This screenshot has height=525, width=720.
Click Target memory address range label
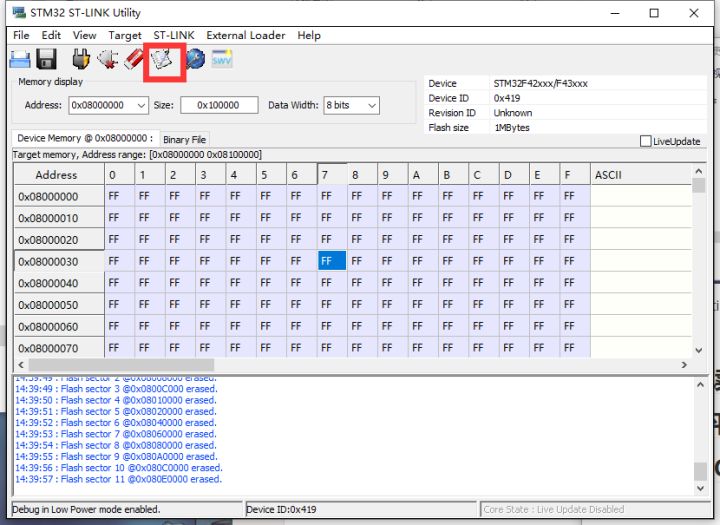click(x=137, y=155)
